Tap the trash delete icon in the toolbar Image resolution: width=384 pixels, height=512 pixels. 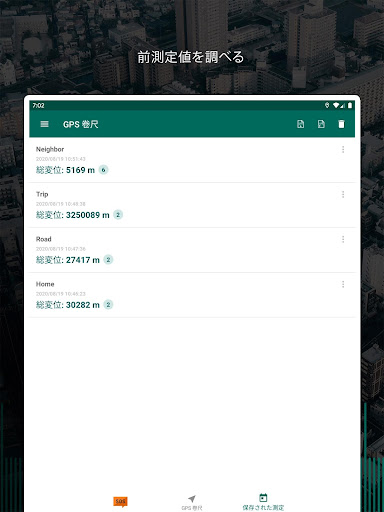341,124
